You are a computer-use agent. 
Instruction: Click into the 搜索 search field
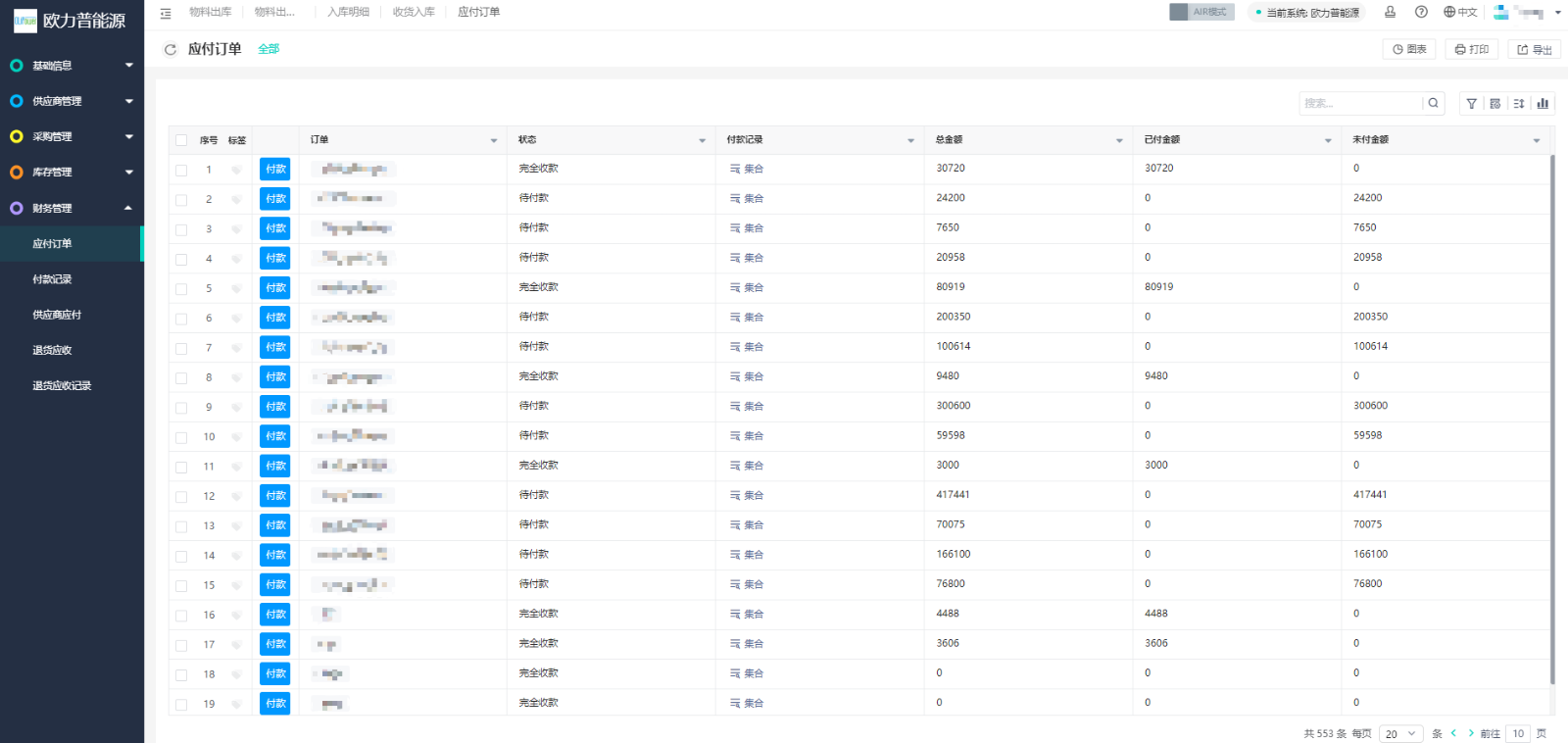1360,103
